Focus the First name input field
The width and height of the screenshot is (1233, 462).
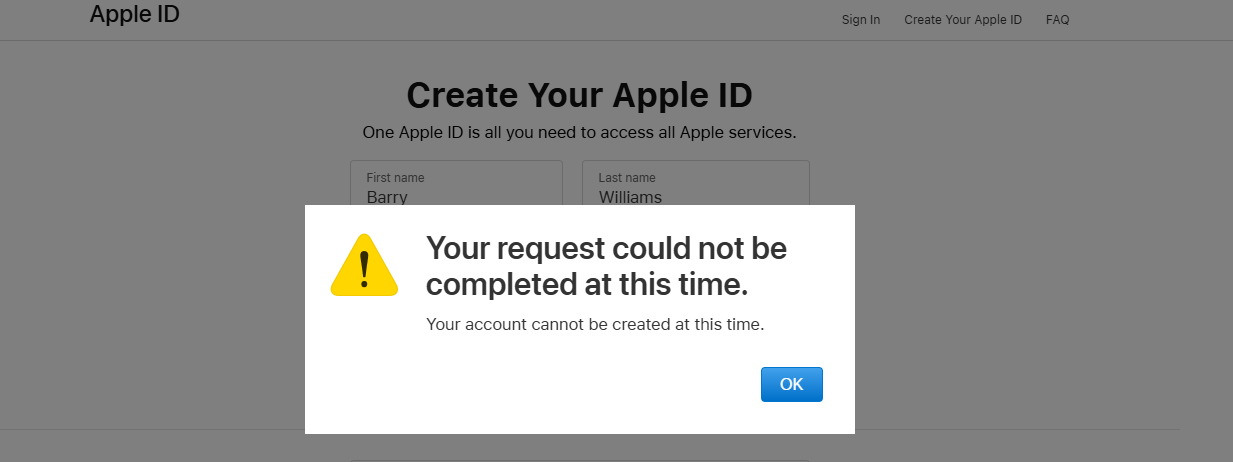coord(457,183)
